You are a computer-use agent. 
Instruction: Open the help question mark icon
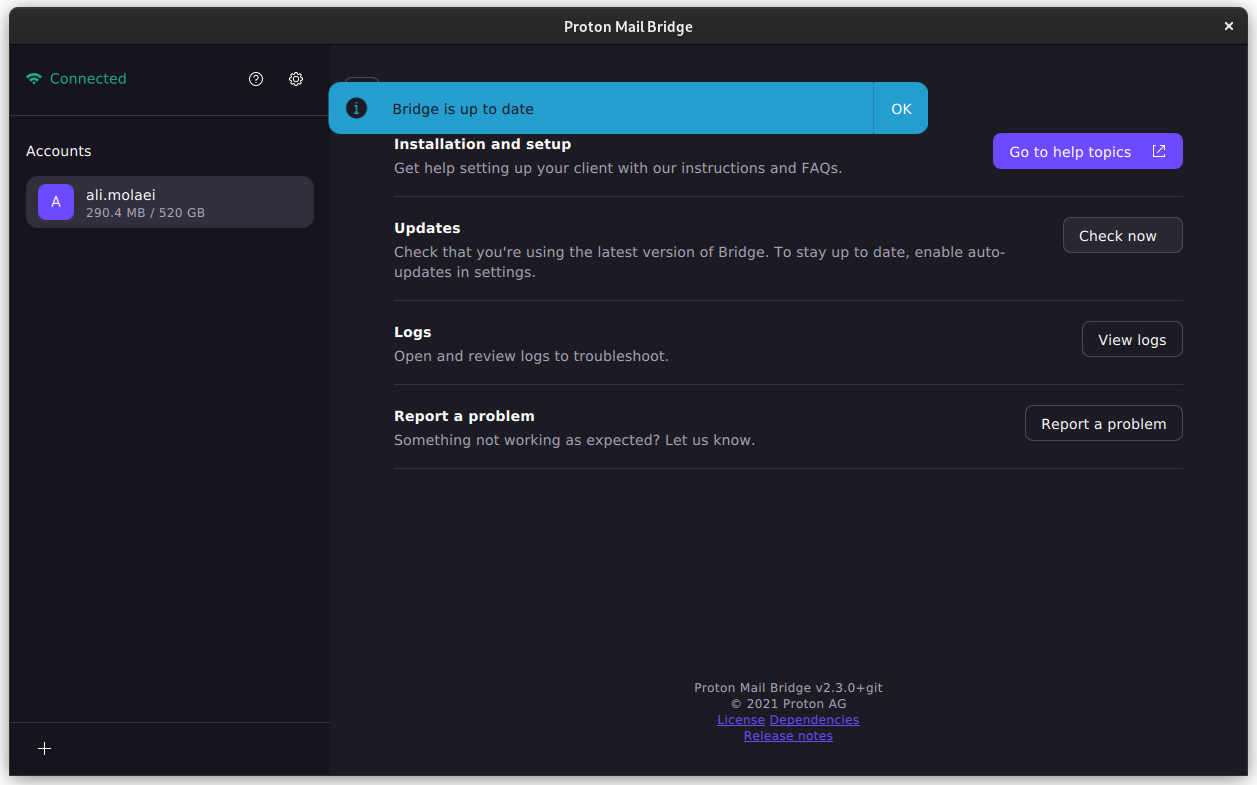click(x=256, y=79)
